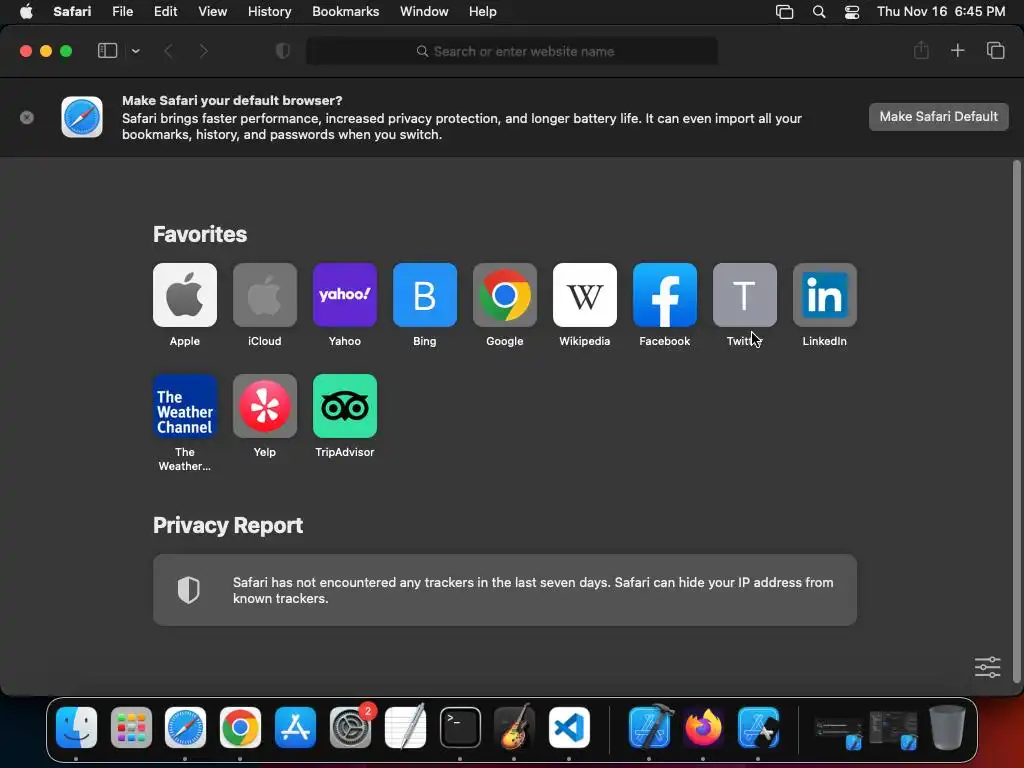Dismiss the default browser banner
The height and width of the screenshot is (768, 1024).
27,118
